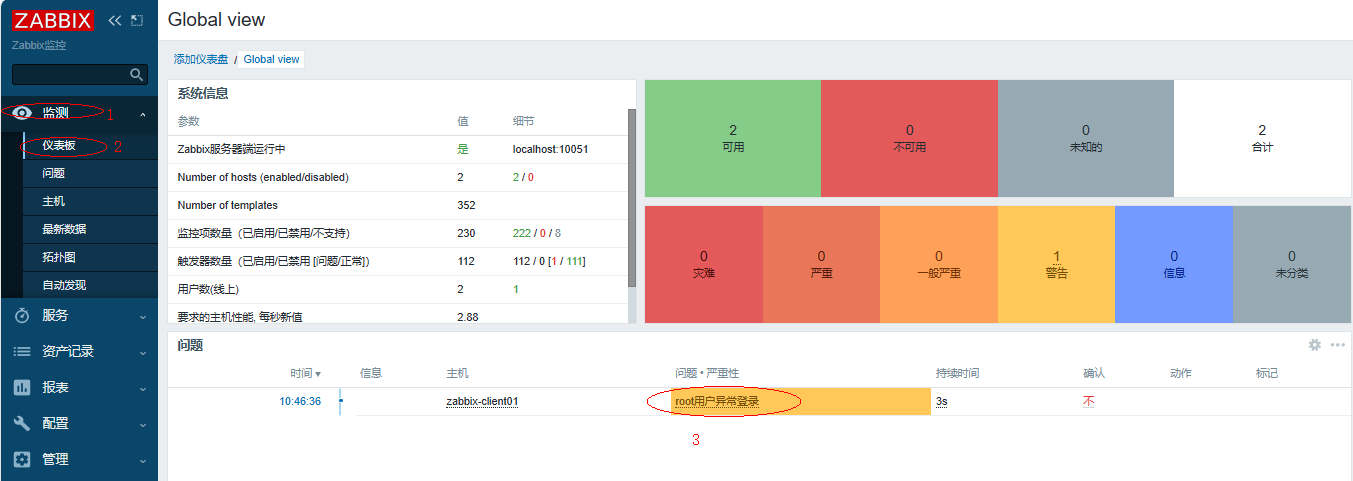1353x481 pixels.
Task: Click the sidebar kiosk/hide square icon
Action: tap(137, 20)
